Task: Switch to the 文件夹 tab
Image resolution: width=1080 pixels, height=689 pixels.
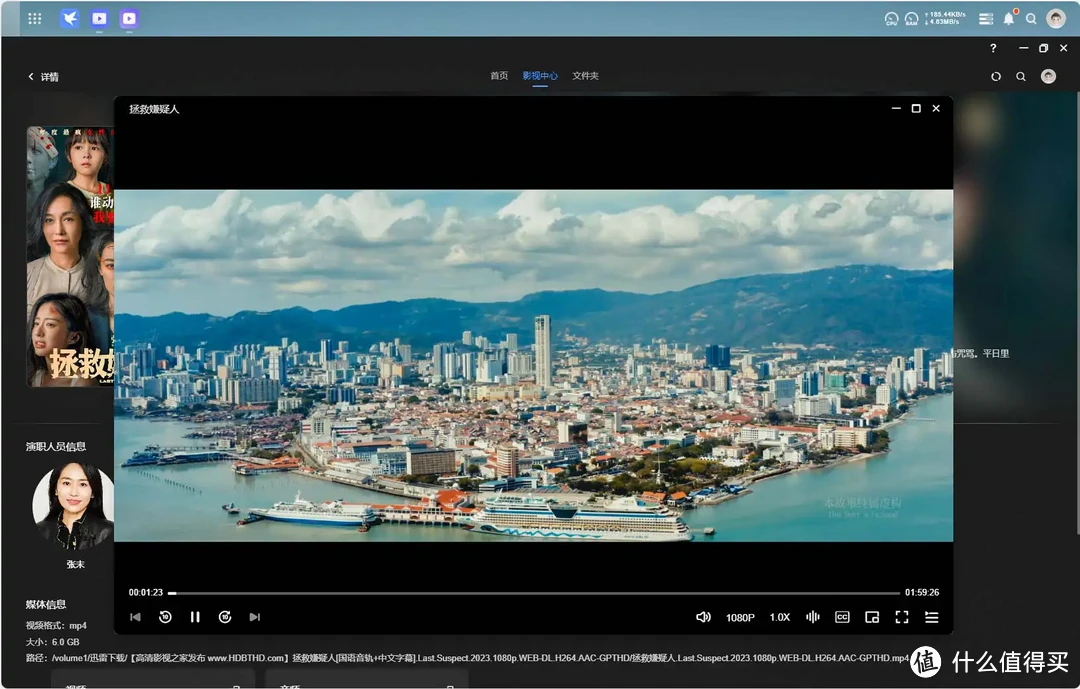Action: pos(585,76)
